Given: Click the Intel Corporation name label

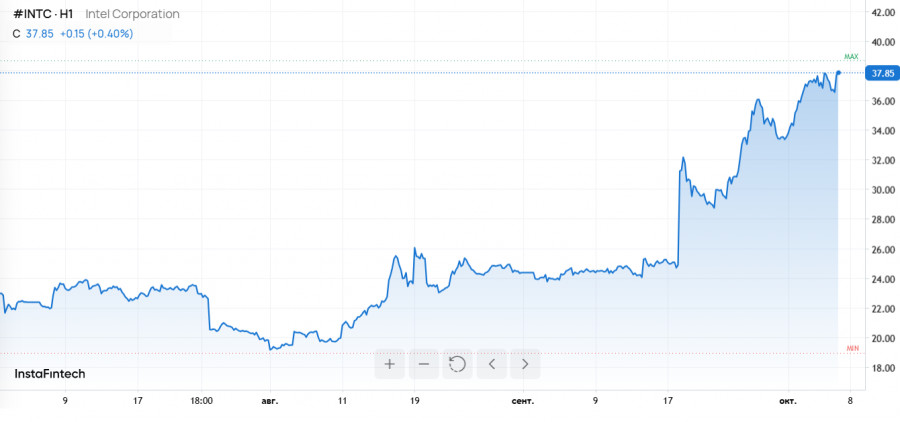Looking at the screenshot, I should coord(133,15).
